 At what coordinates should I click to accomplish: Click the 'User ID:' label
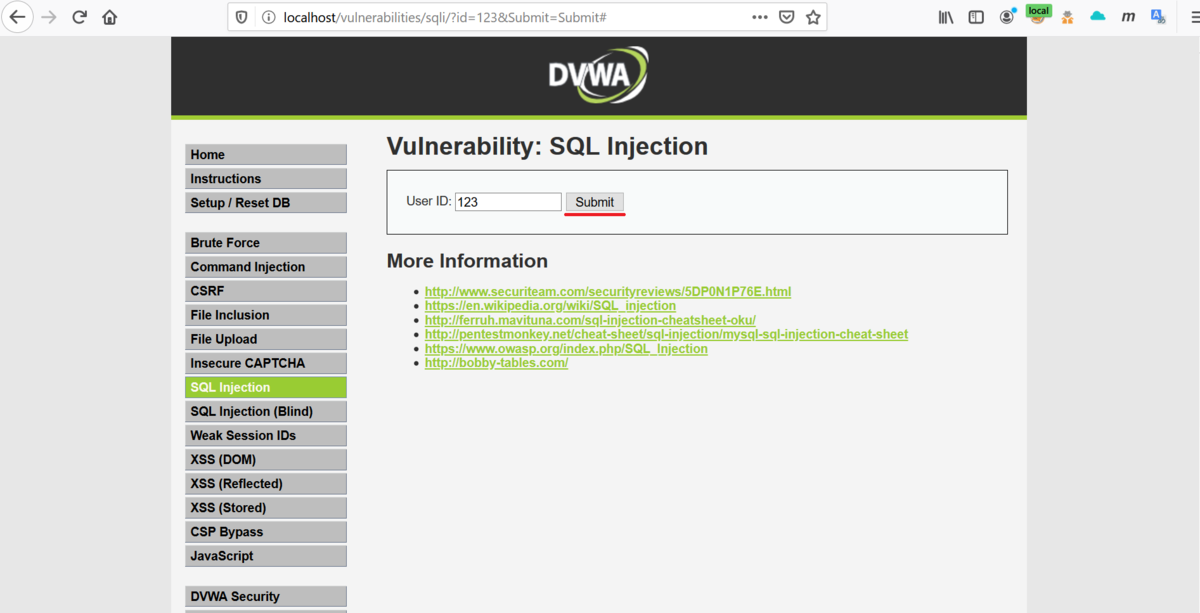click(428, 201)
